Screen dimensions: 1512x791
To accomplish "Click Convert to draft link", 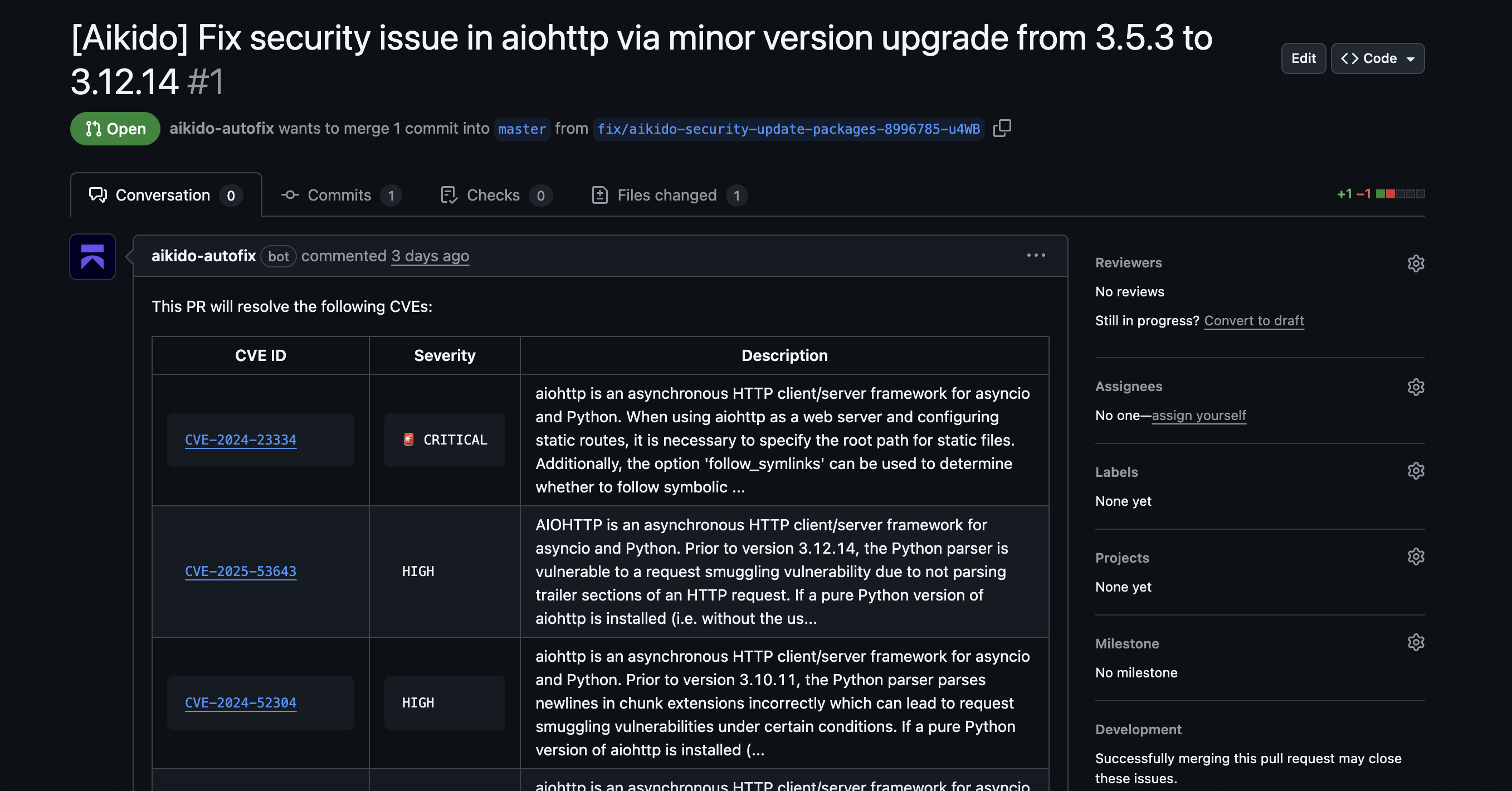I will [1254, 321].
